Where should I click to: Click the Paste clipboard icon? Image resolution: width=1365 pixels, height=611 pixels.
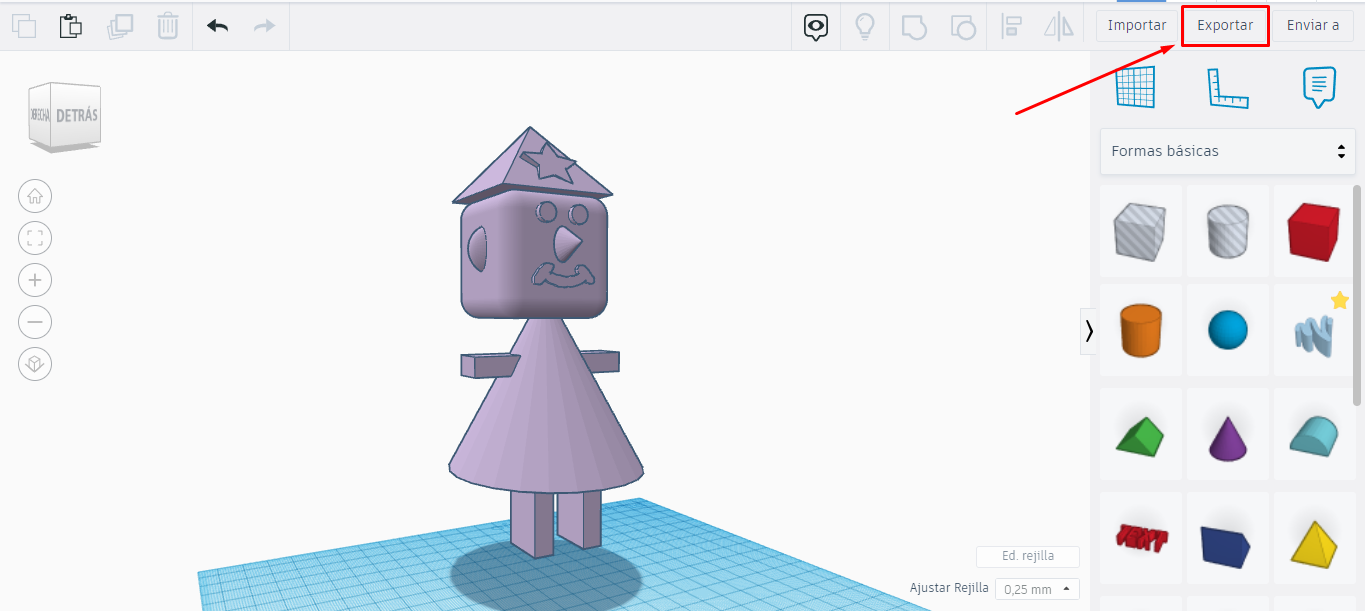click(x=71, y=25)
